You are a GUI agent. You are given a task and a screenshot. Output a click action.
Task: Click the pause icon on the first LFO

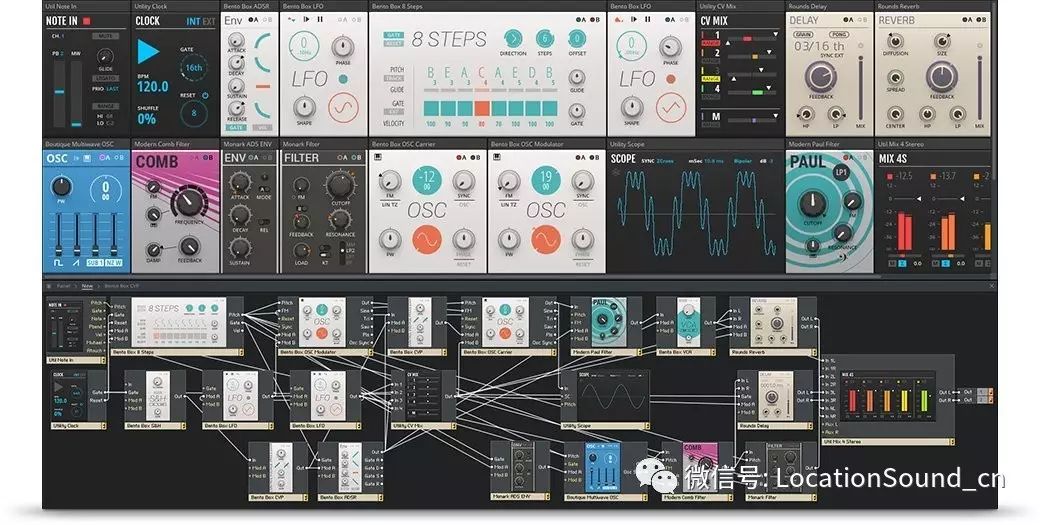319,20
